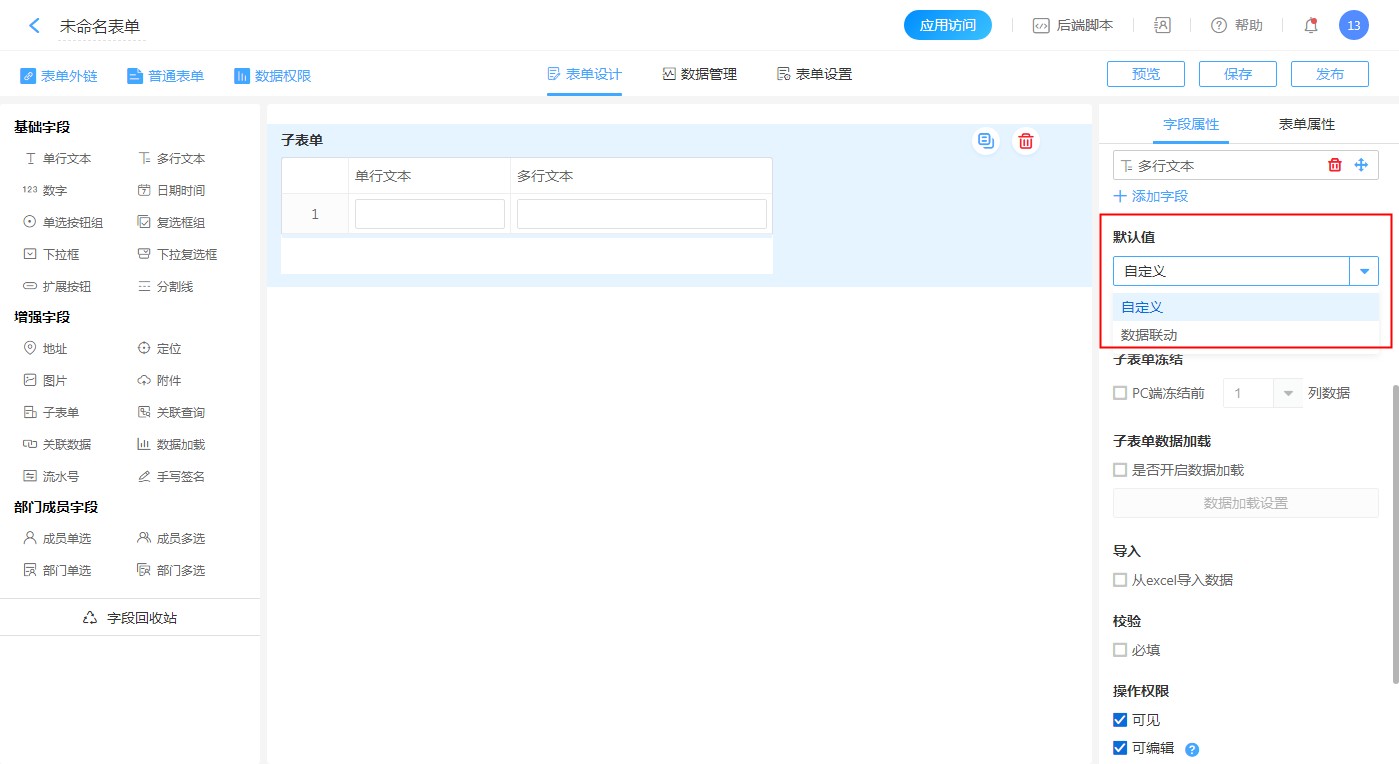This screenshot has width=1399, height=764.
Task: Select 数据联动 from default value dropdown
Action: coord(1149,335)
